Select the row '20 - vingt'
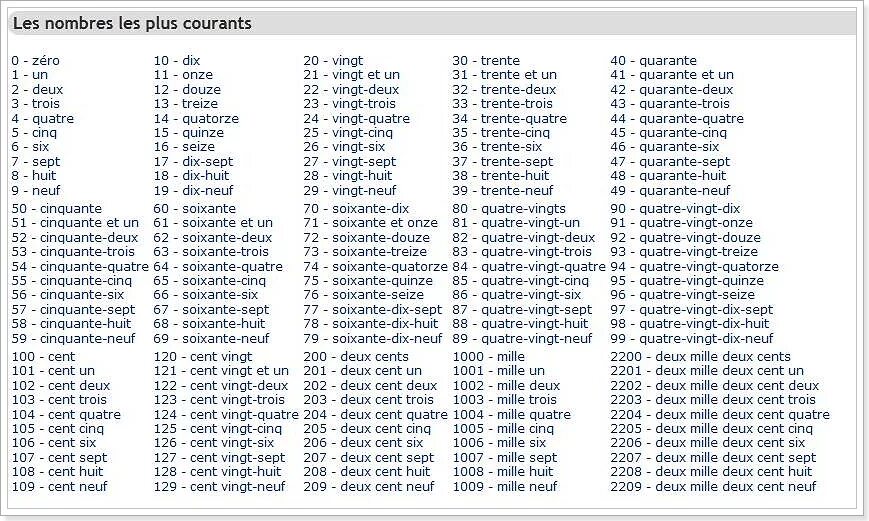This screenshot has height=521, width=869. [x=333, y=60]
